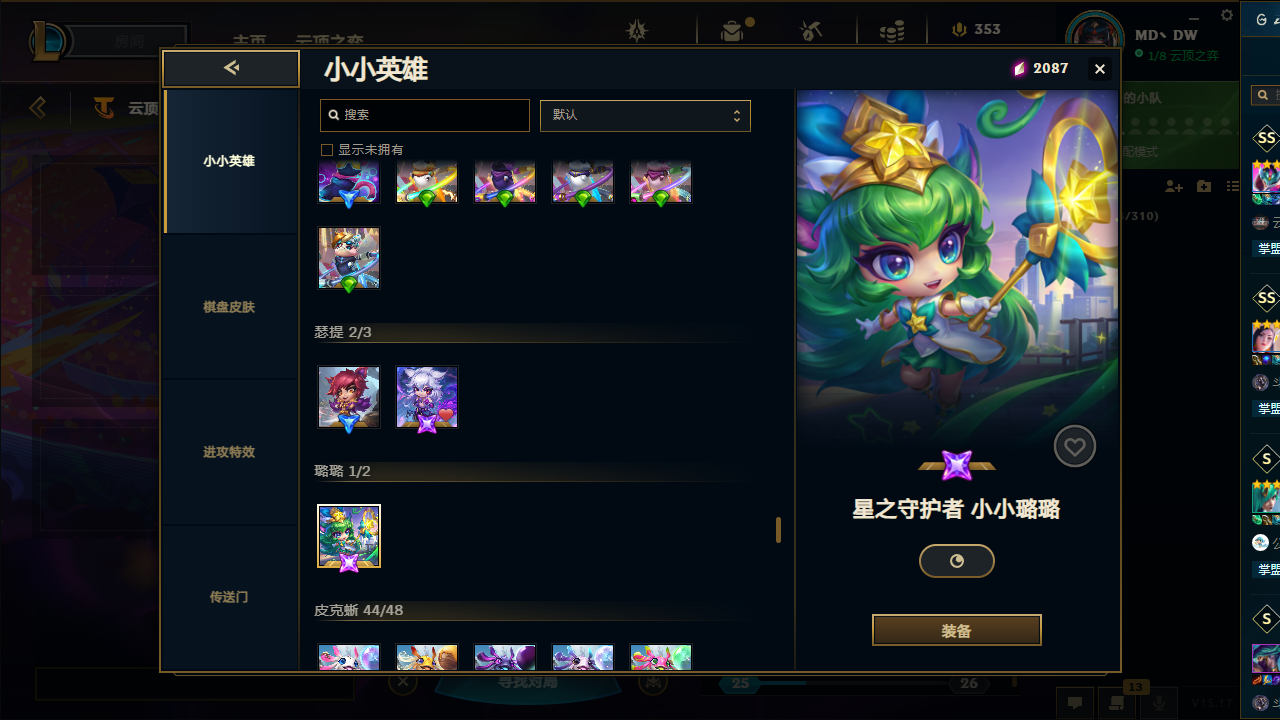Click the 搜索 search field
This screenshot has height=720, width=1280.
425,115
